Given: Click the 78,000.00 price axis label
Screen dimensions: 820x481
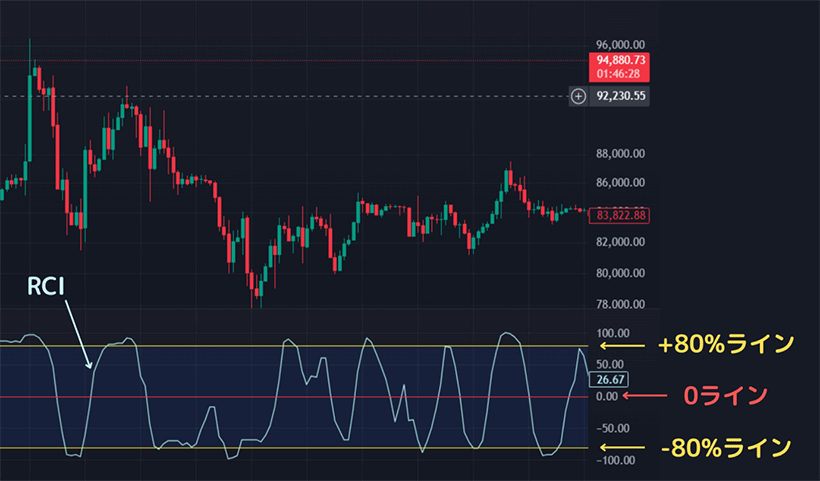Looking at the screenshot, I should 620,305.
